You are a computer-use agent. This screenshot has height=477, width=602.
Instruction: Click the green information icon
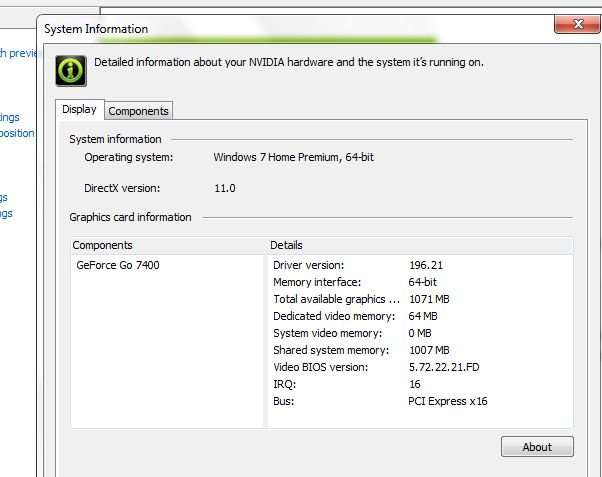tap(71, 71)
